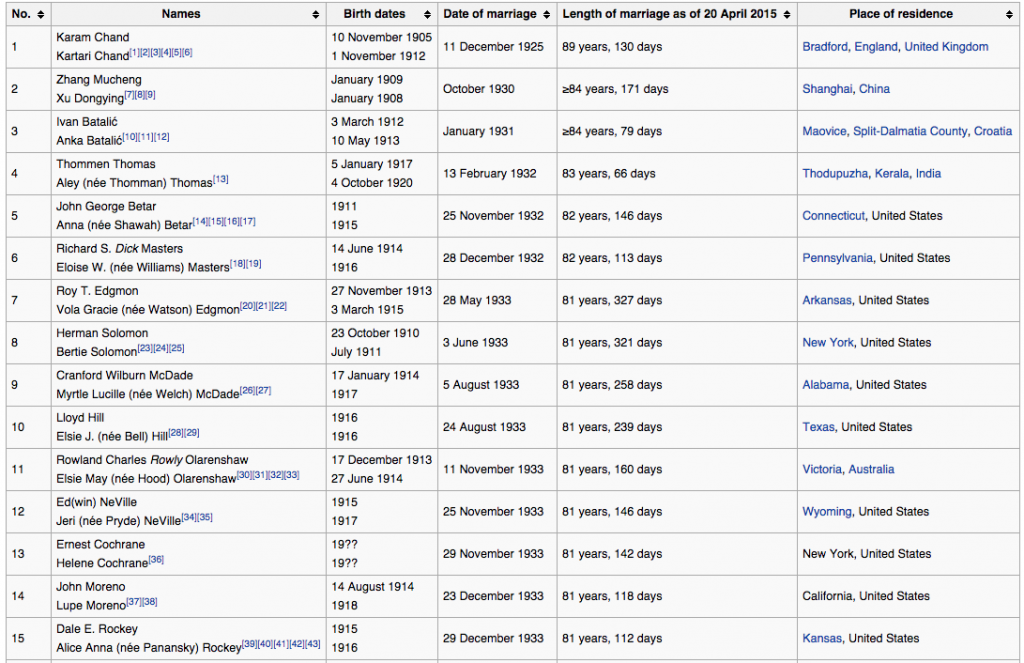Image resolution: width=1024 pixels, height=663 pixels.
Task: Open the Kerala link
Action: (x=892, y=174)
